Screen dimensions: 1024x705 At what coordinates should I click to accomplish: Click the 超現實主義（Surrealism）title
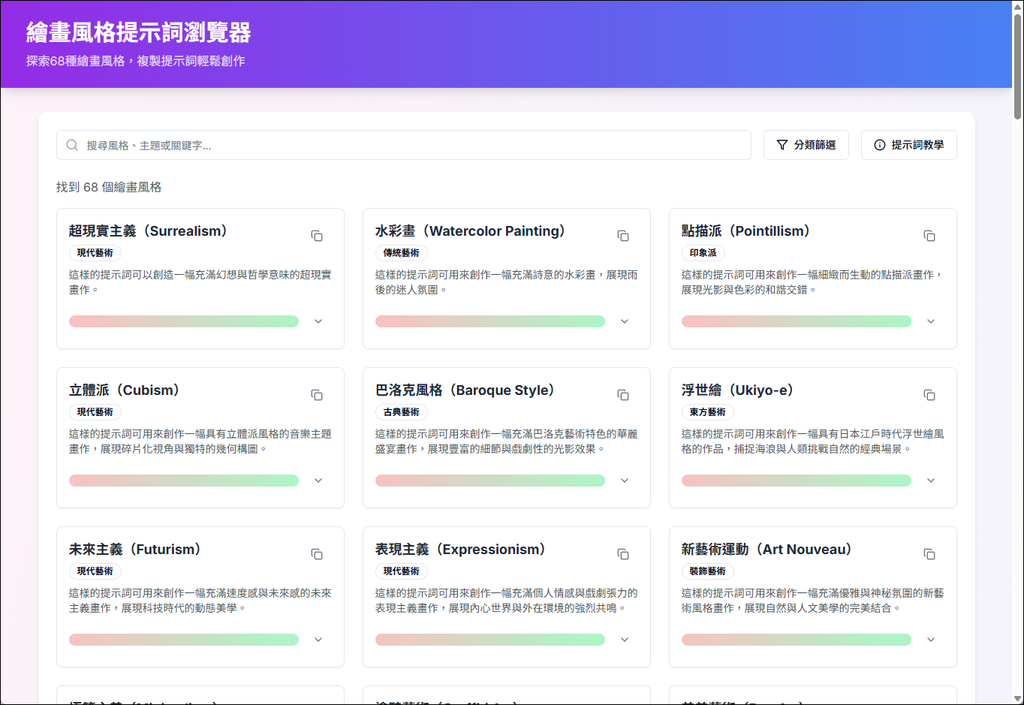pos(148,231)
